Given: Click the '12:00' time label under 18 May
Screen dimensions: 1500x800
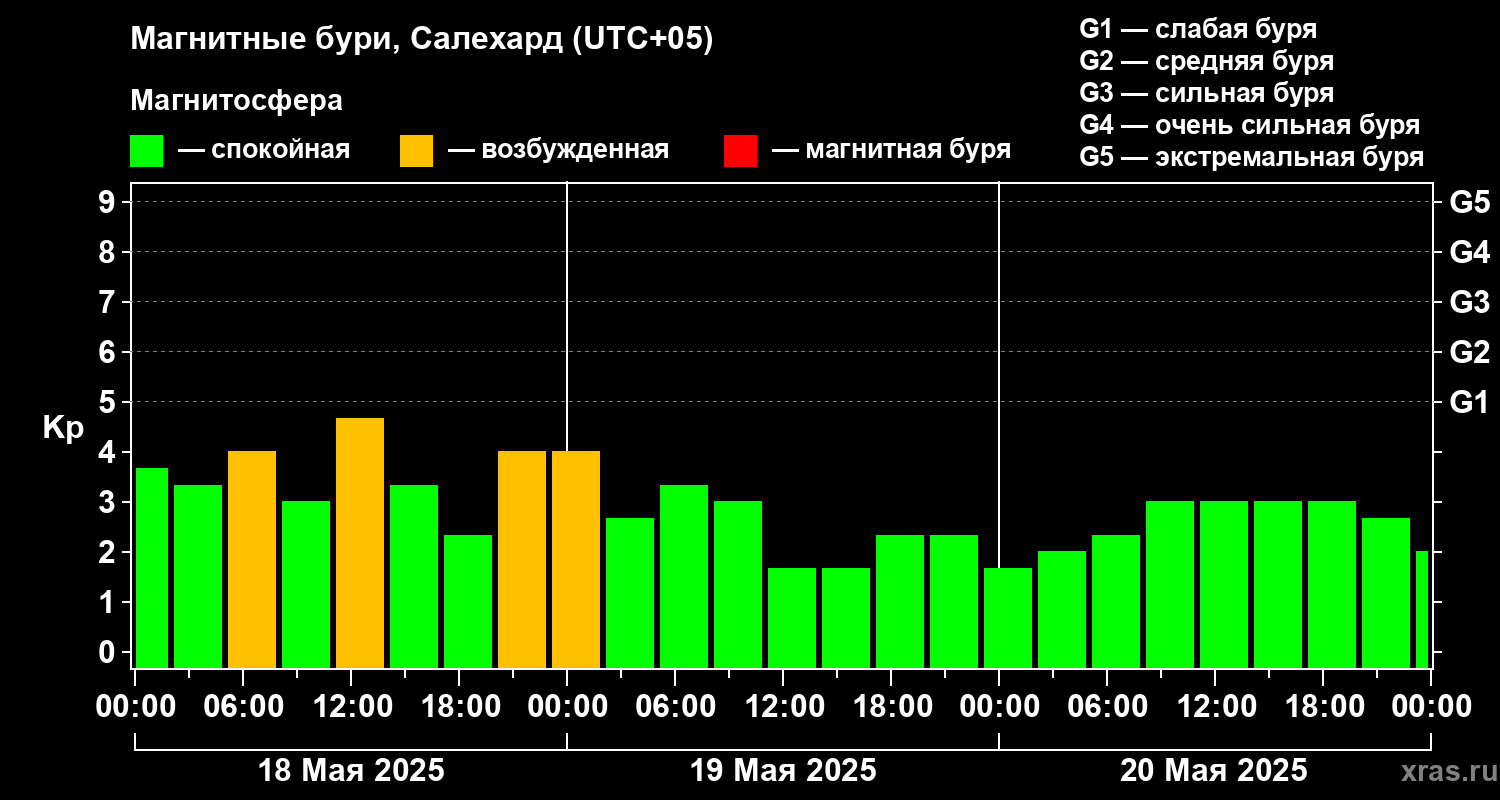Looking at the screenshot, I should click(351, 706).
